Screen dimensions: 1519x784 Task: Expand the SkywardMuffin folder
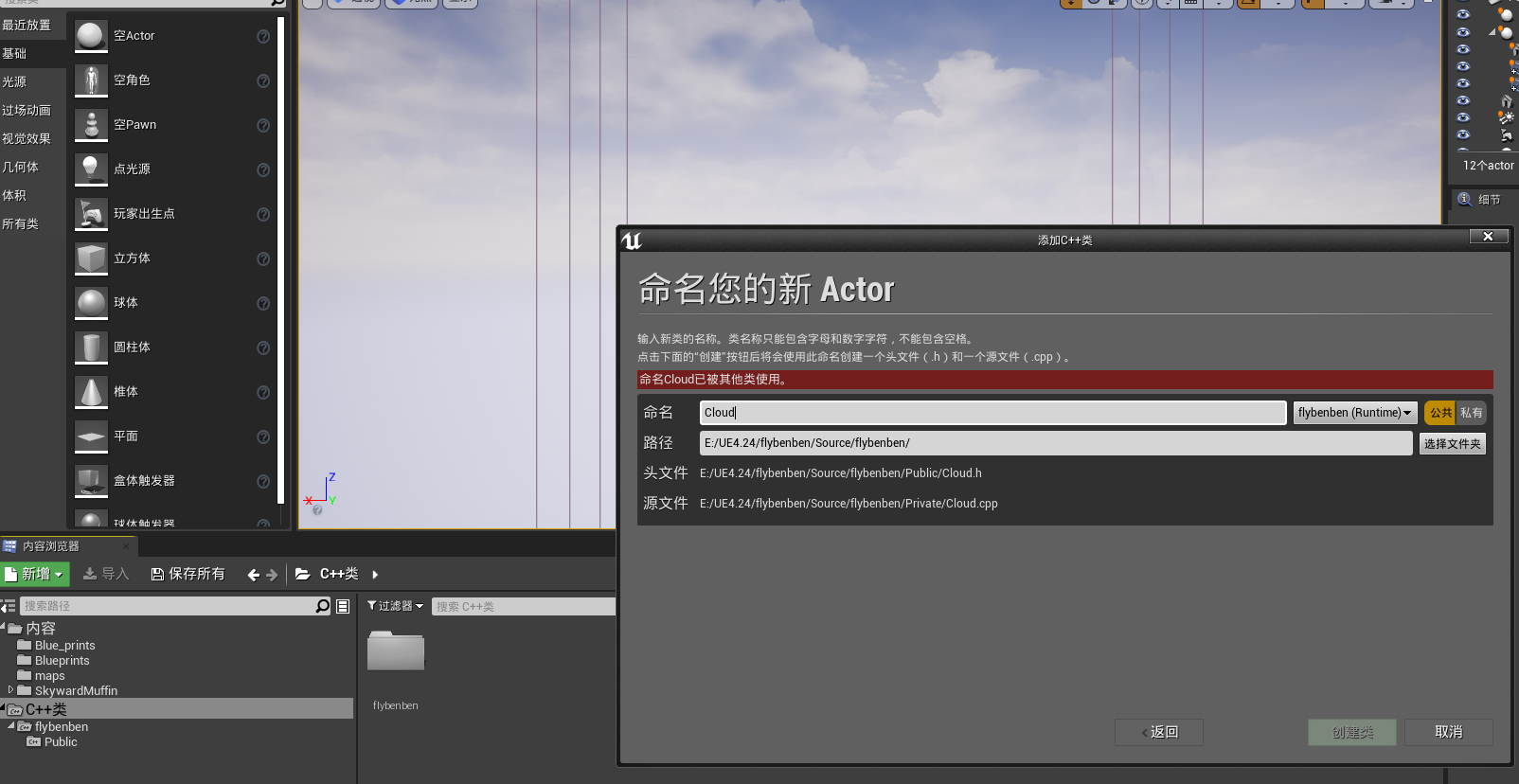pos(10,690)
